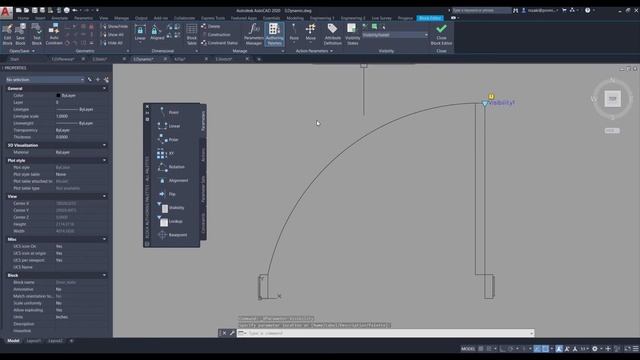Click Delete Constraints button

click(x=211, y=27)
